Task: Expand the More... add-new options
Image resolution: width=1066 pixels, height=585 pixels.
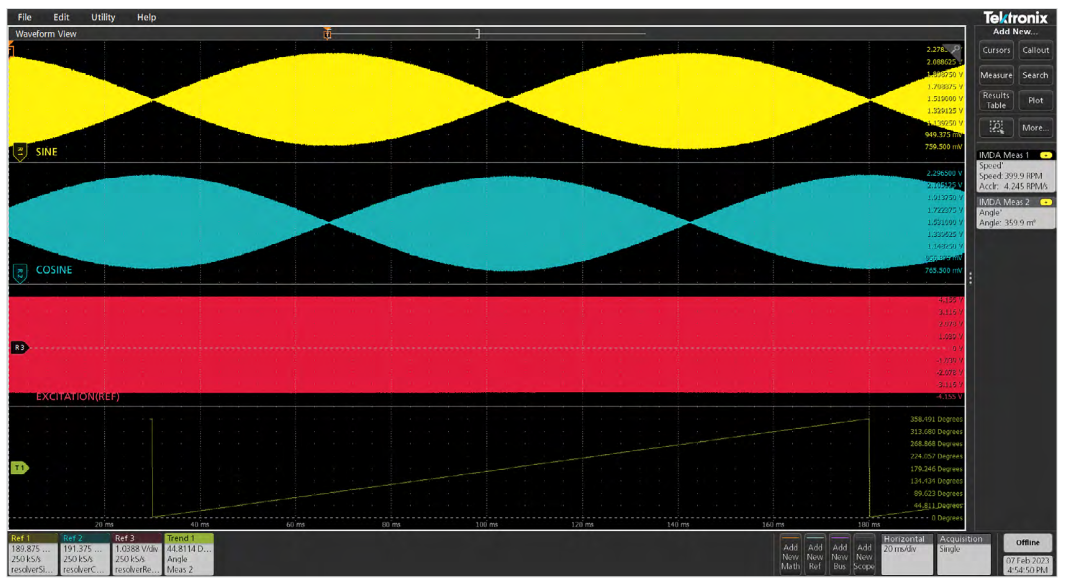Action: tap(1035, 128)
